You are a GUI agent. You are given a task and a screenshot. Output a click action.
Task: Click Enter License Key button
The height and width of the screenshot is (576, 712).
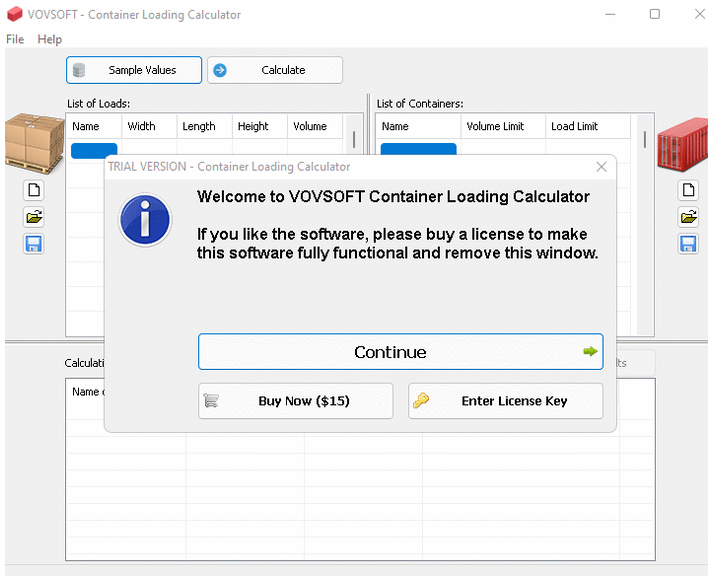505,401
